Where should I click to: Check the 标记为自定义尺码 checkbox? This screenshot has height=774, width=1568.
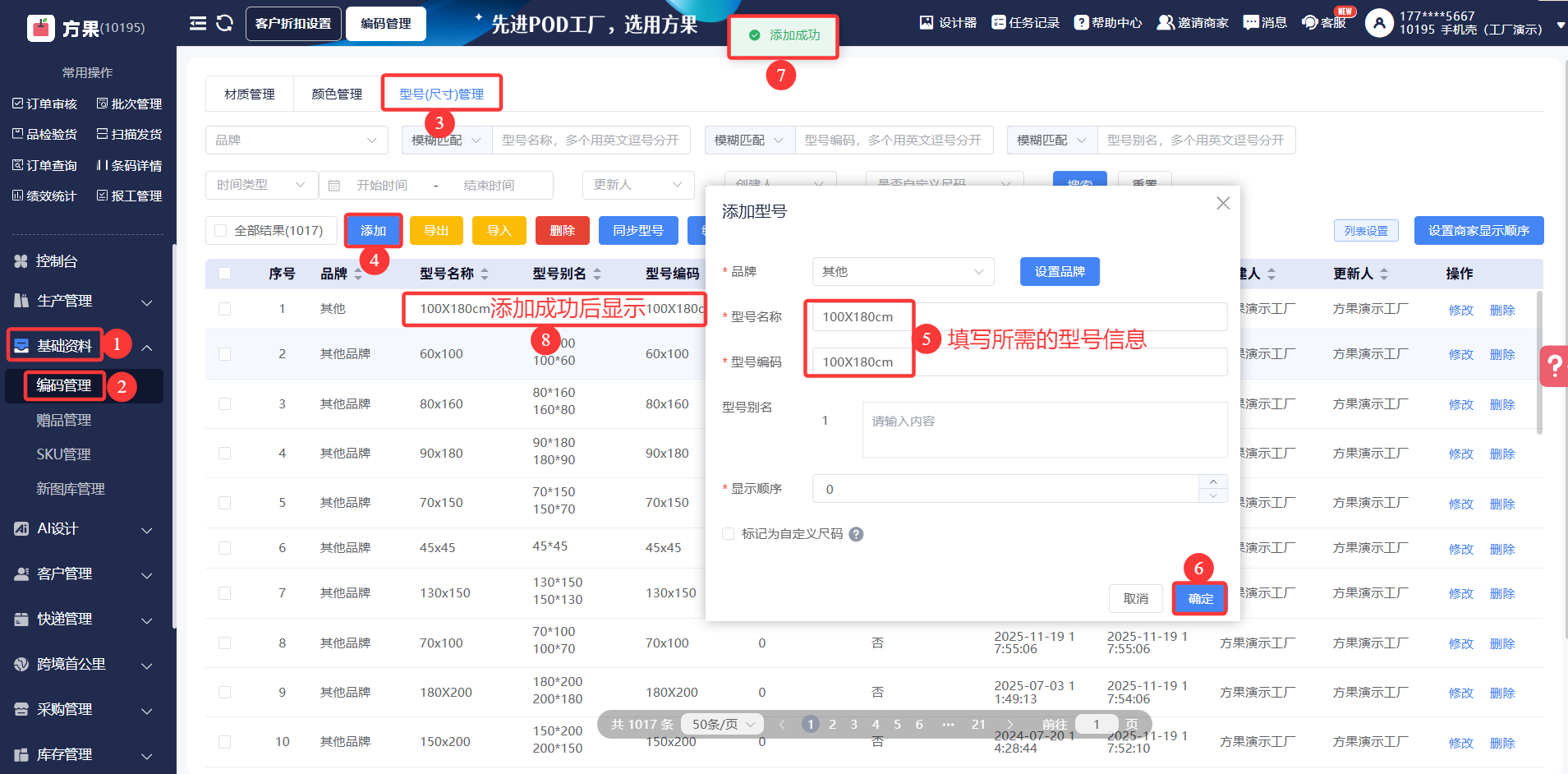[728, 534]
